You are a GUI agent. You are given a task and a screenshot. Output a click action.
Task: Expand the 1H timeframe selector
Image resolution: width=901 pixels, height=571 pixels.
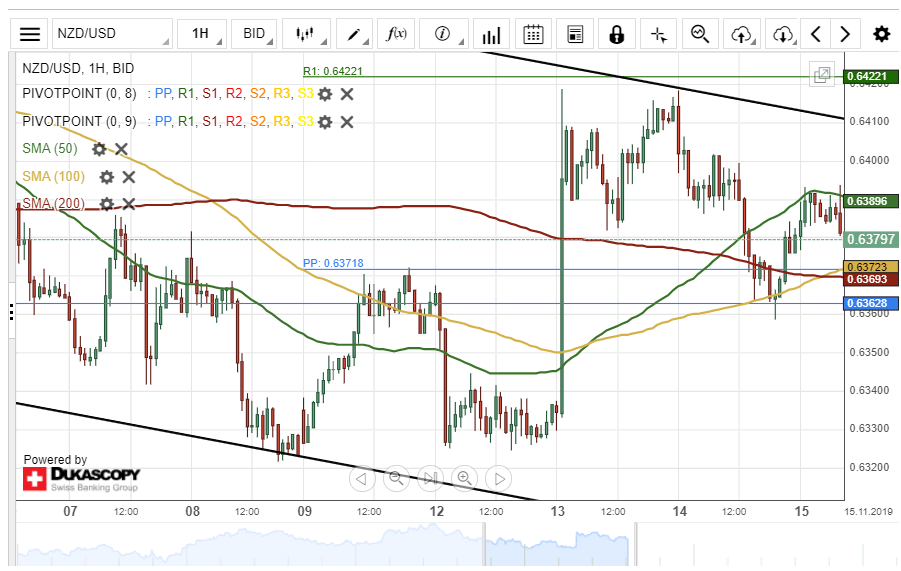[x=200, y=34]
